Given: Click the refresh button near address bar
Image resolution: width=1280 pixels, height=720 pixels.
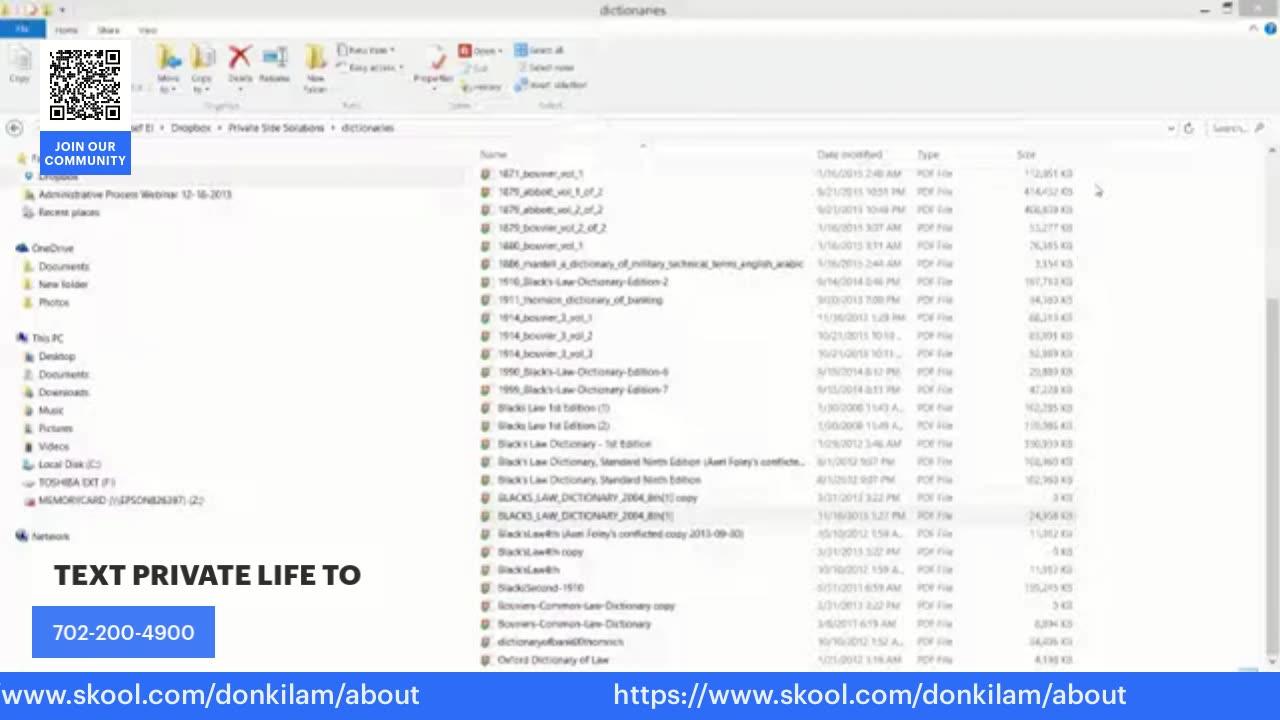Looking at the screenshot, I should tap(1188, 128).
